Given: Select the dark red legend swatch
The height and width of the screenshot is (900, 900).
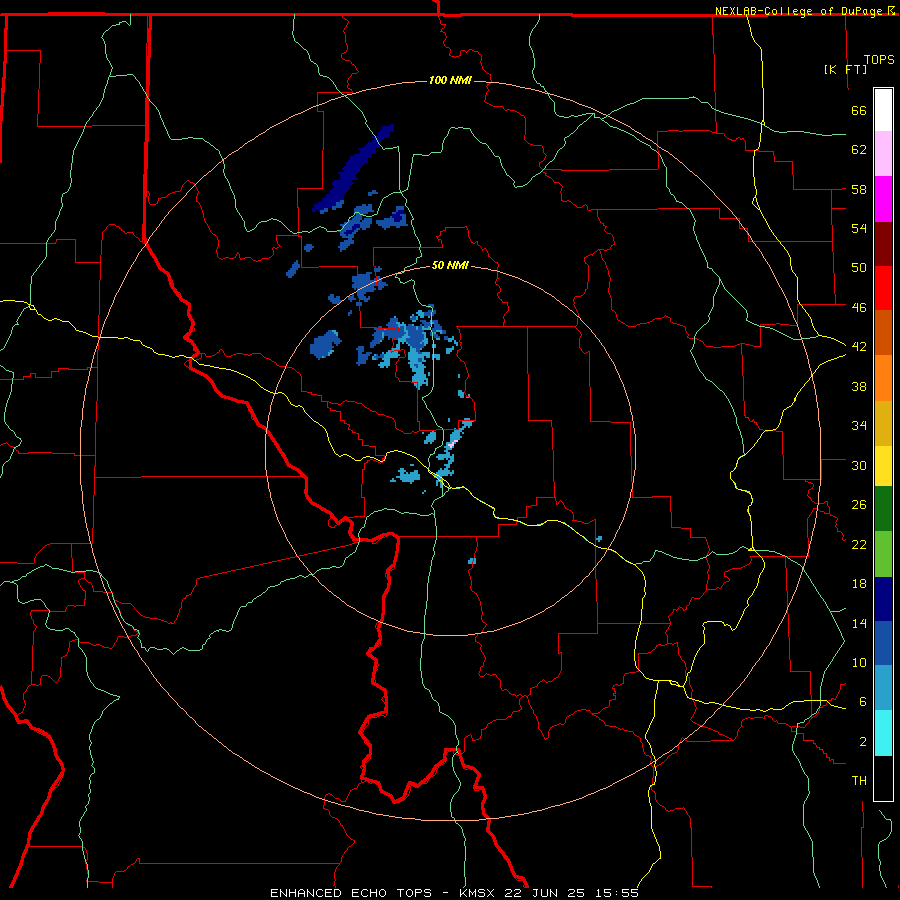Looking at the screenshot, I should [x=883, y=243].
